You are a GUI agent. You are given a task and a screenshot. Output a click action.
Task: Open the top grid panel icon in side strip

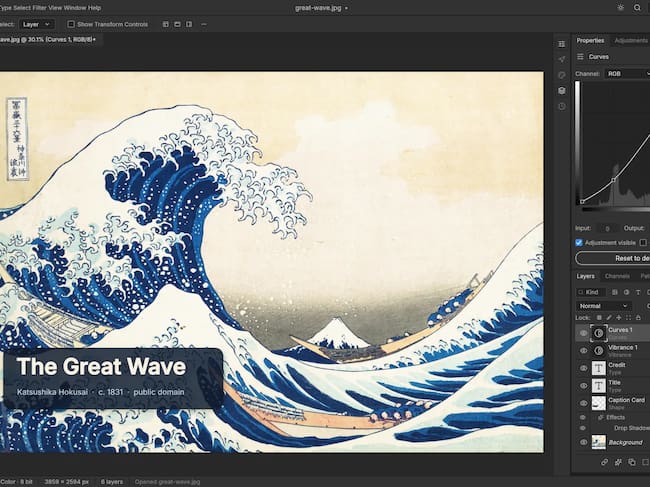click(562, 44)
